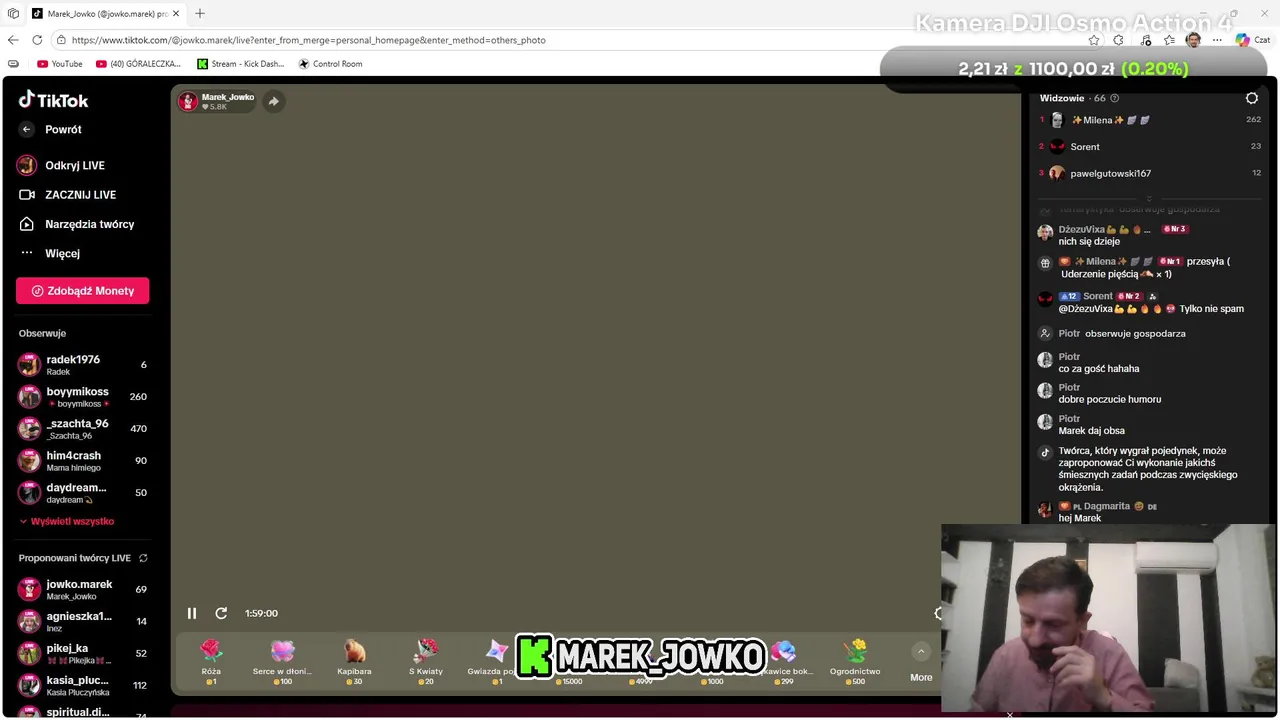This screenshot has height=720, width=1280.
Task: Open the YouTube bookmark
Action: pos(59,64)
